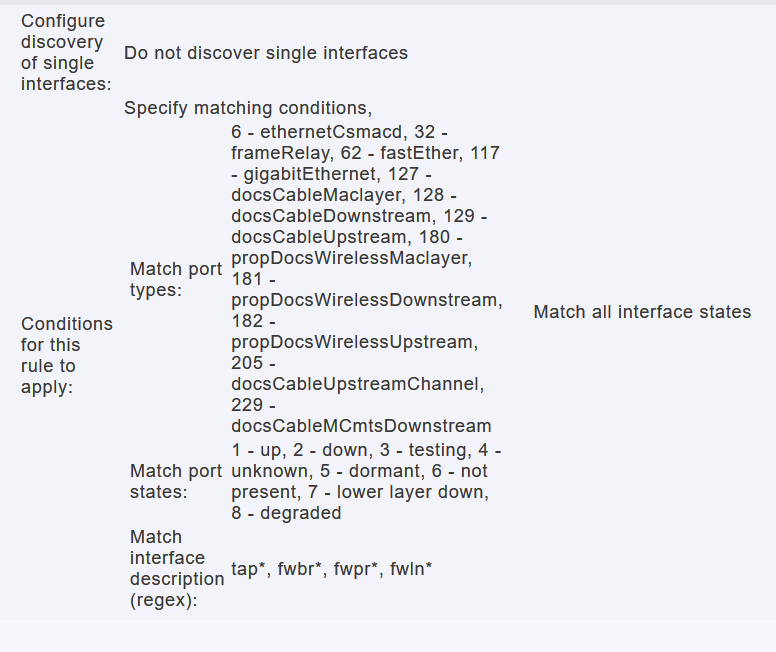Image resolution: width=776 pixels, height=652 pixels.
Task: Click "Conditions for this rule to apply" label
Action: point(66,355)
